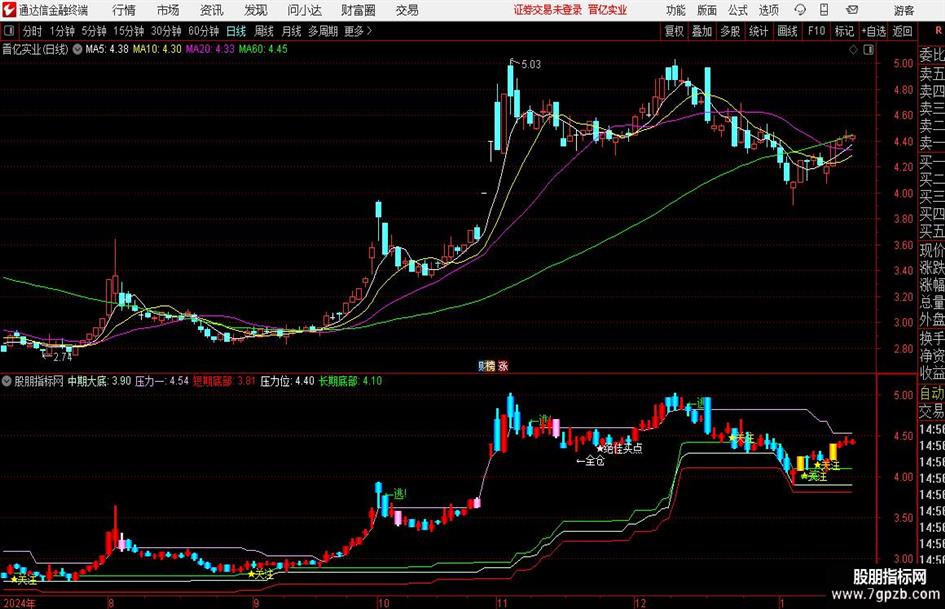Screen dimensions: 945x609
Task: Switch to 周线 weekly period
Action: coord(264,31)
